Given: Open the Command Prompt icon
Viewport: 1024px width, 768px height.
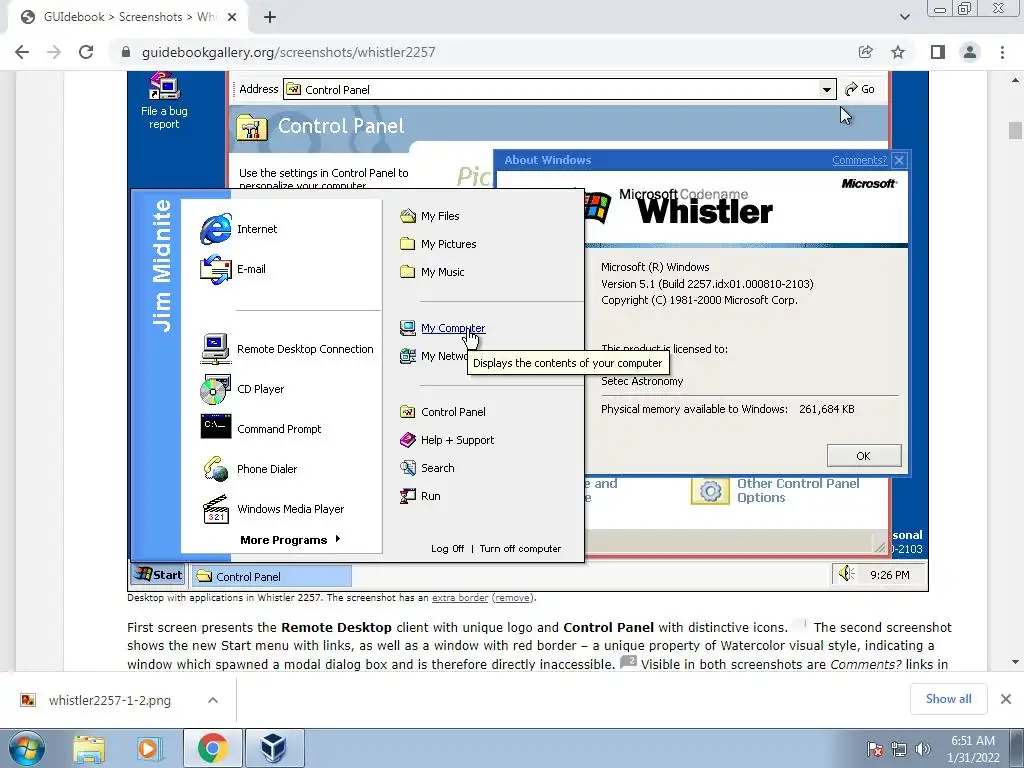Looking at the screenshot, I should (x=216, y=427).
